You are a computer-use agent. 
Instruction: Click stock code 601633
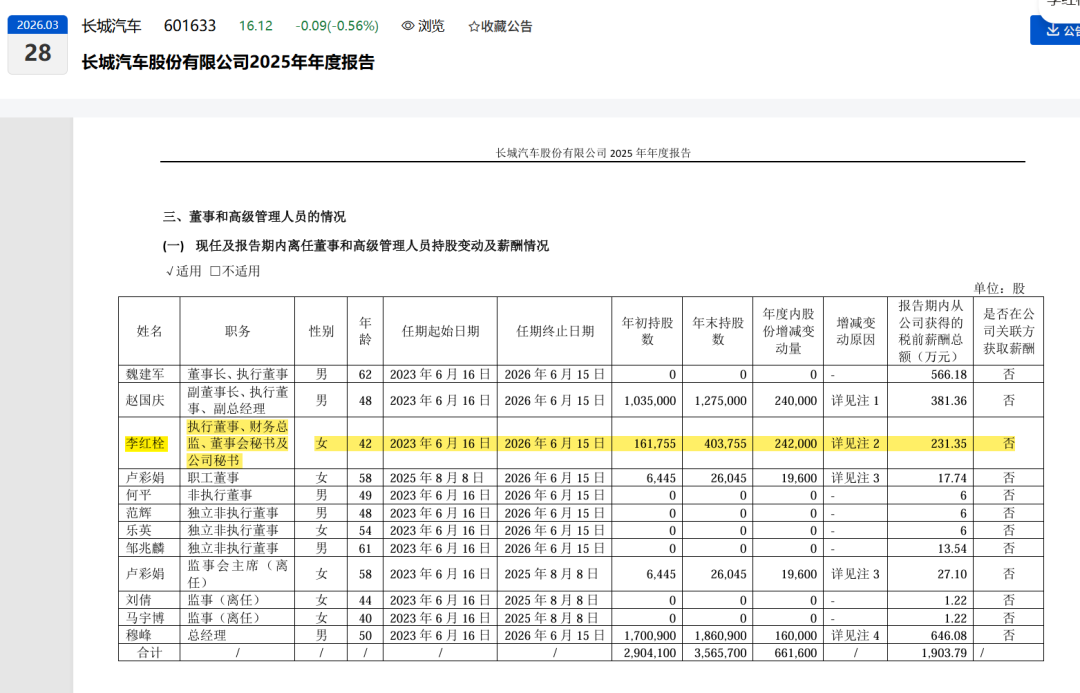(x=189, y=26)
